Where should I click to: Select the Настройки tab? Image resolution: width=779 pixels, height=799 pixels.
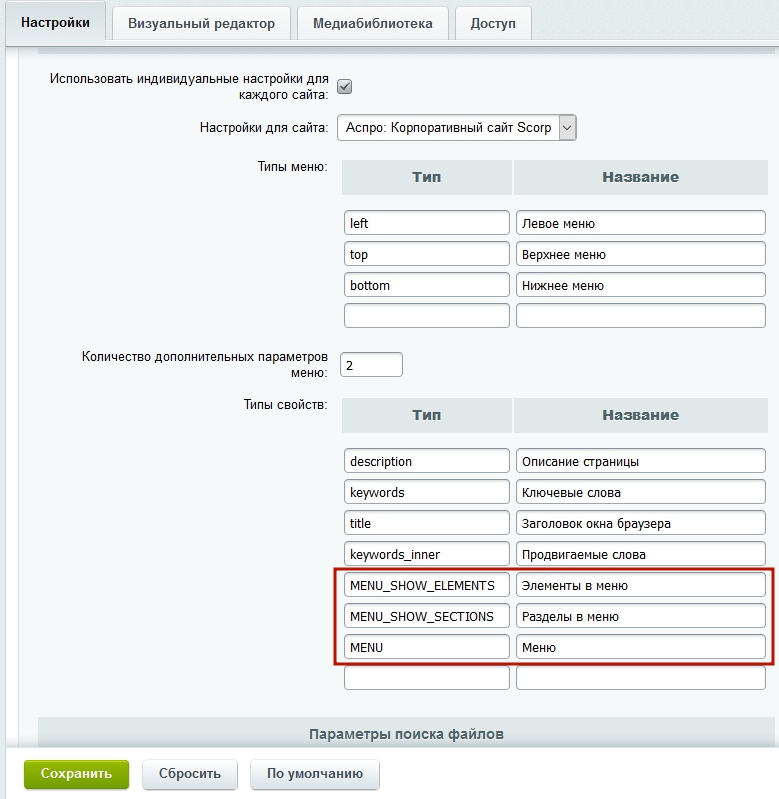55,22
